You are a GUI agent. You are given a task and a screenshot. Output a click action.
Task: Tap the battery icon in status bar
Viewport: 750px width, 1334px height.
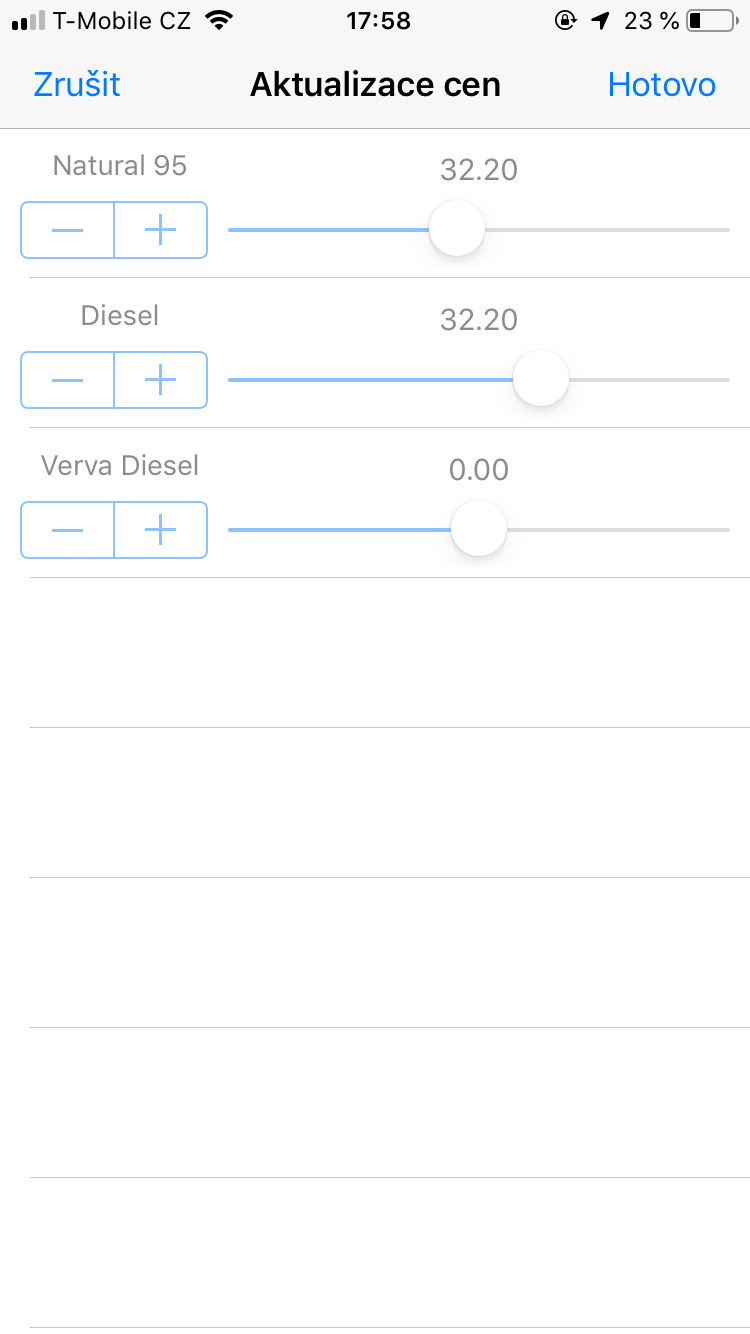711,20
